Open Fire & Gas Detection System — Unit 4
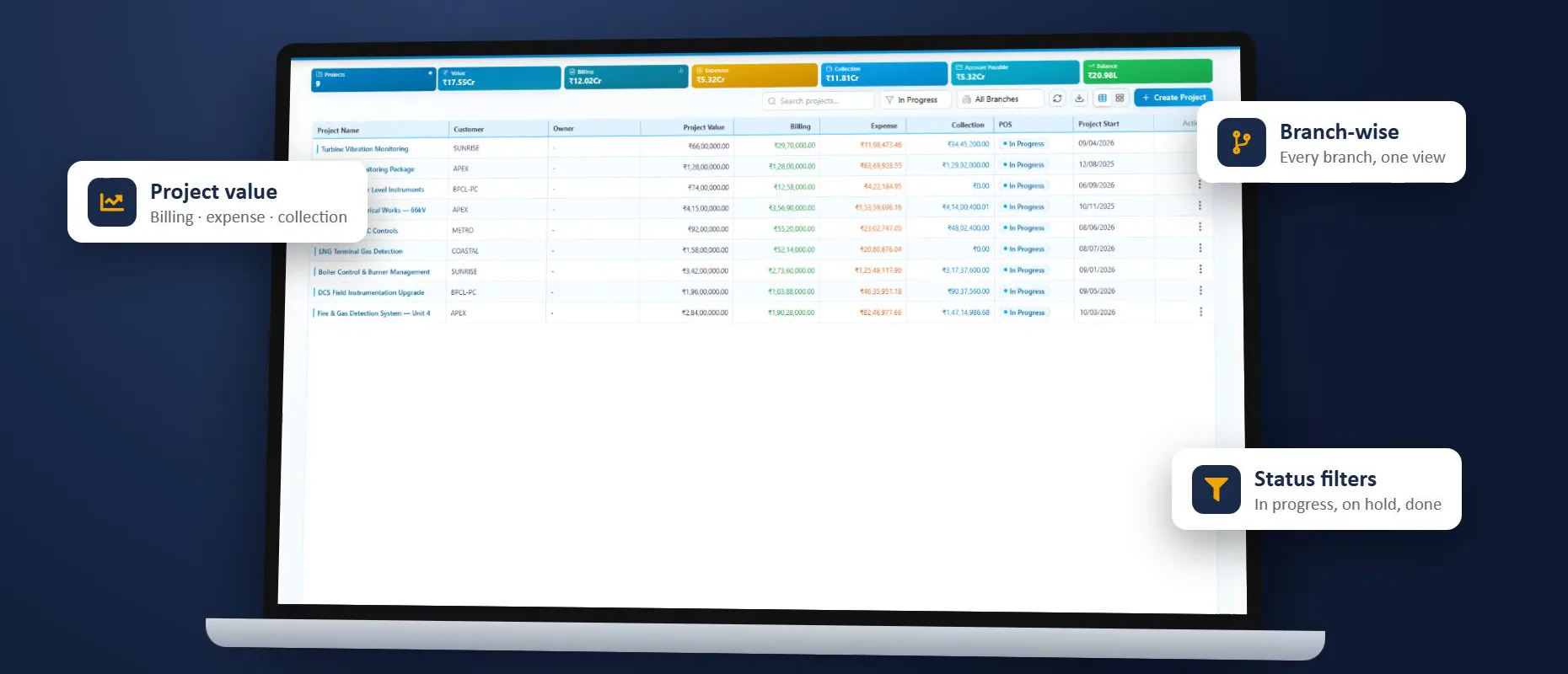This screenshot has height=674, width=1568. (373, 313)
